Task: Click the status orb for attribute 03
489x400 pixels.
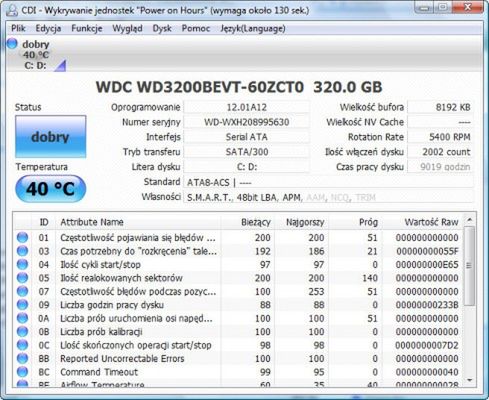Action: coord(22,251)
